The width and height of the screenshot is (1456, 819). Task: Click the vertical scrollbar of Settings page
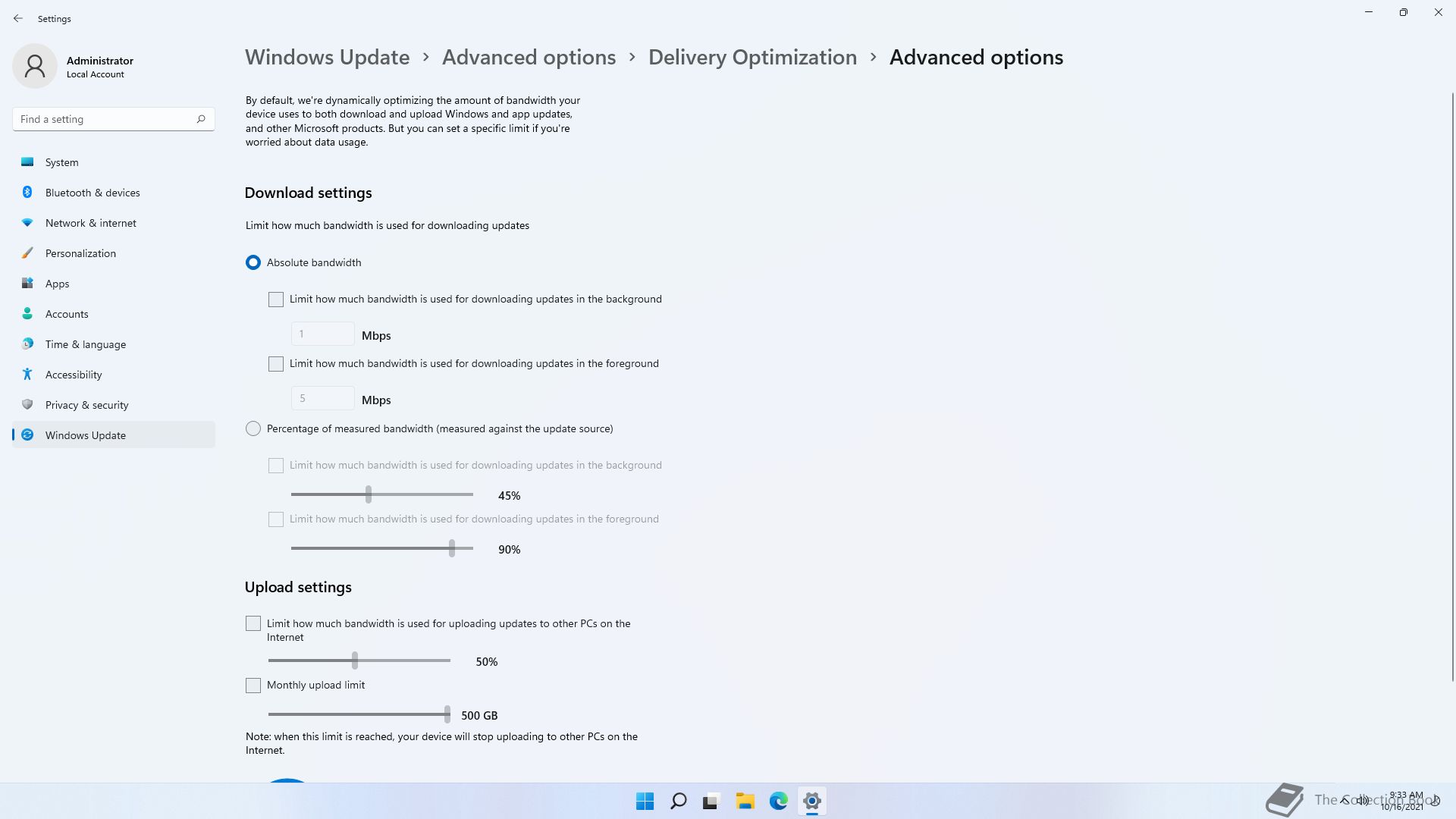(x=1452, y=387)
